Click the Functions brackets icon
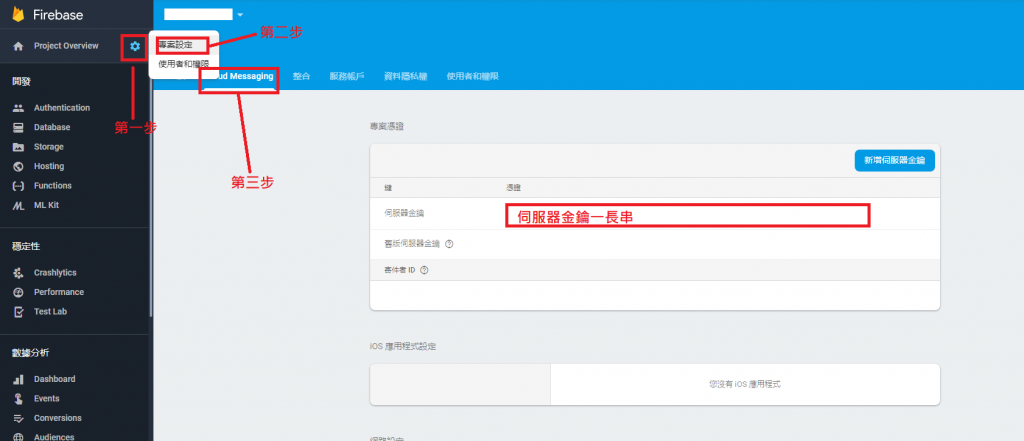Screen dimensions: 1024x441 pyautogui.click(x=18, y=186)
